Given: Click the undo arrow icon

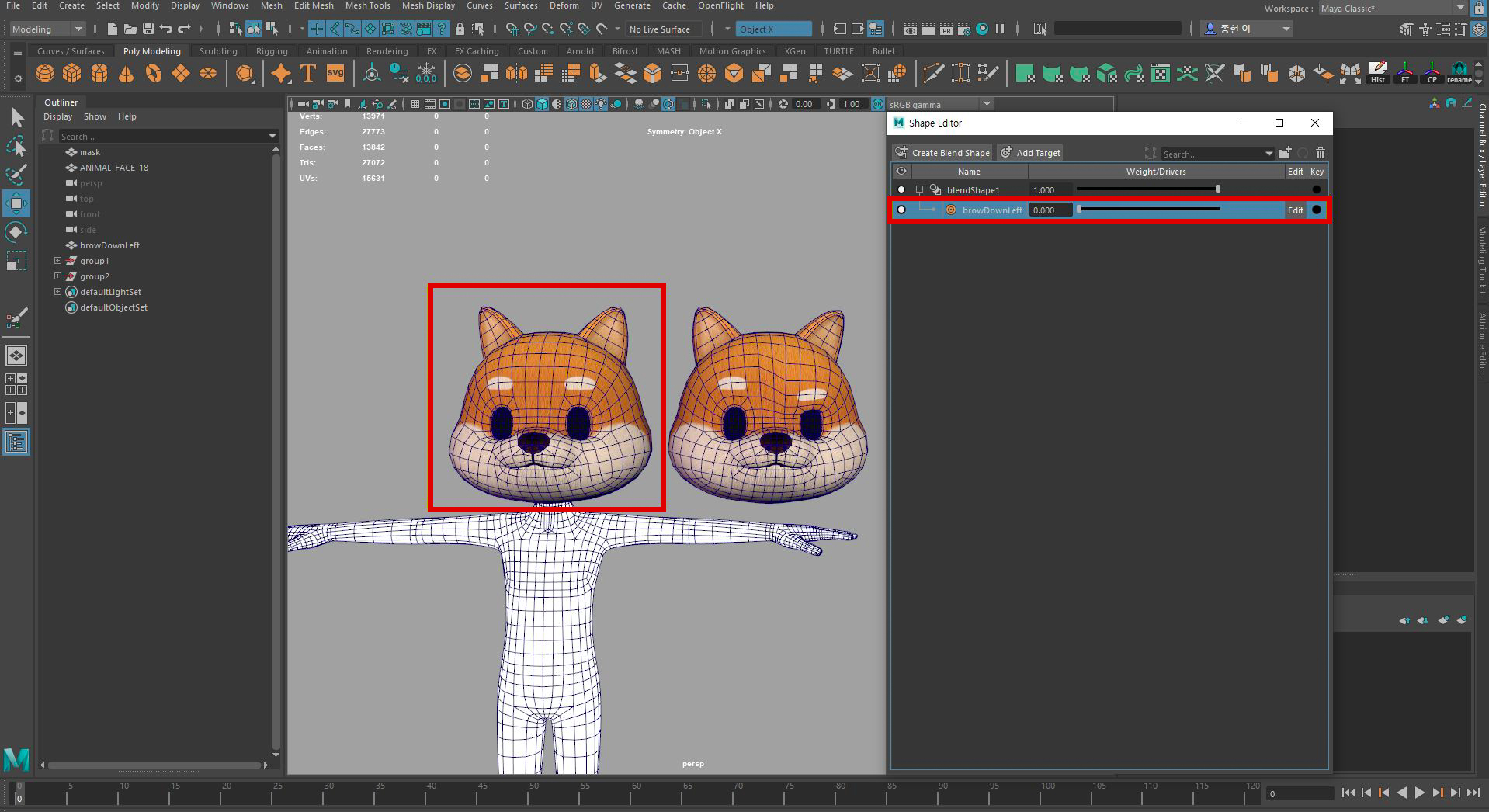Looking at the screenshot, I should click(166, 29).
